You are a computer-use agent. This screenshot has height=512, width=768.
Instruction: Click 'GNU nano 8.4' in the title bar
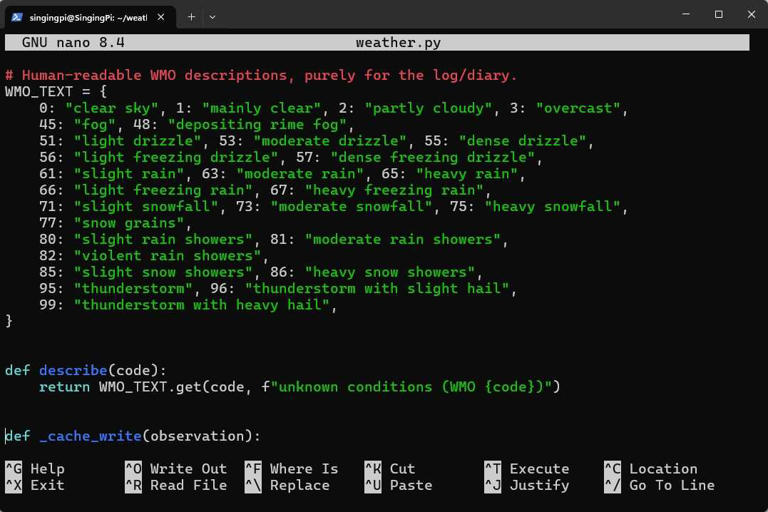pos(73,43)
